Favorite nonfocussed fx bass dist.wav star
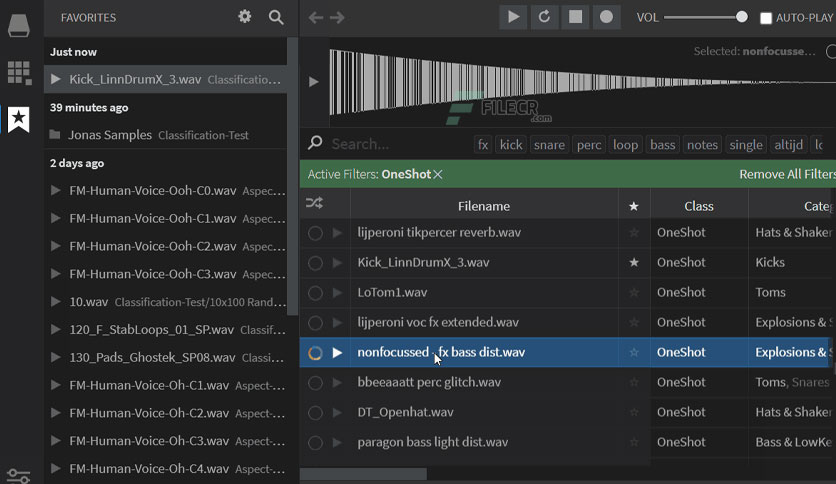This screenshot has height=484, width=836. (633, 352)
